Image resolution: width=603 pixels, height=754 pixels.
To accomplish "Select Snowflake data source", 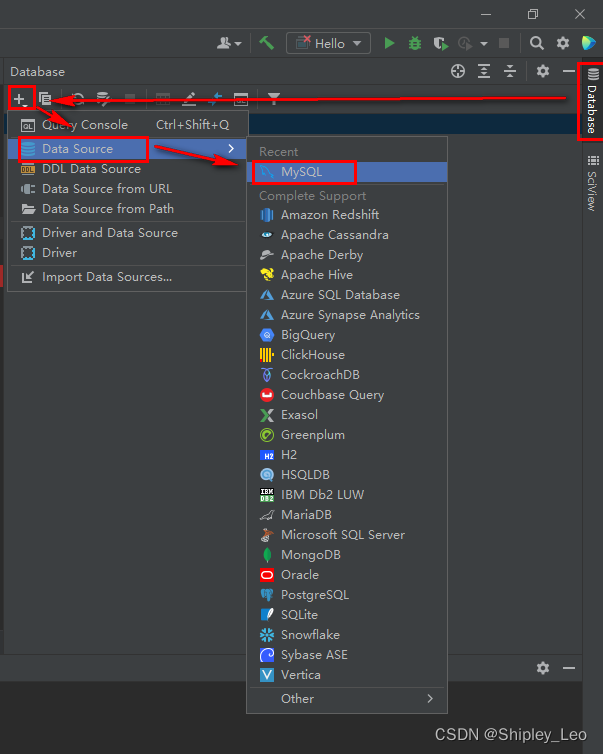I will click(347, 635).
